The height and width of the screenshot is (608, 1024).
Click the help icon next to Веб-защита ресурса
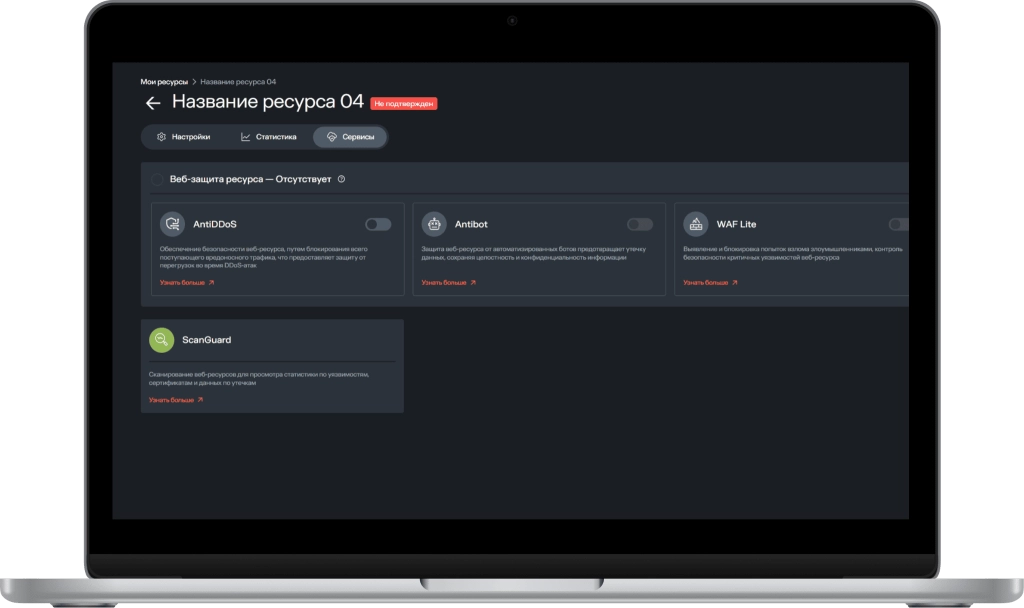[342, 179]
